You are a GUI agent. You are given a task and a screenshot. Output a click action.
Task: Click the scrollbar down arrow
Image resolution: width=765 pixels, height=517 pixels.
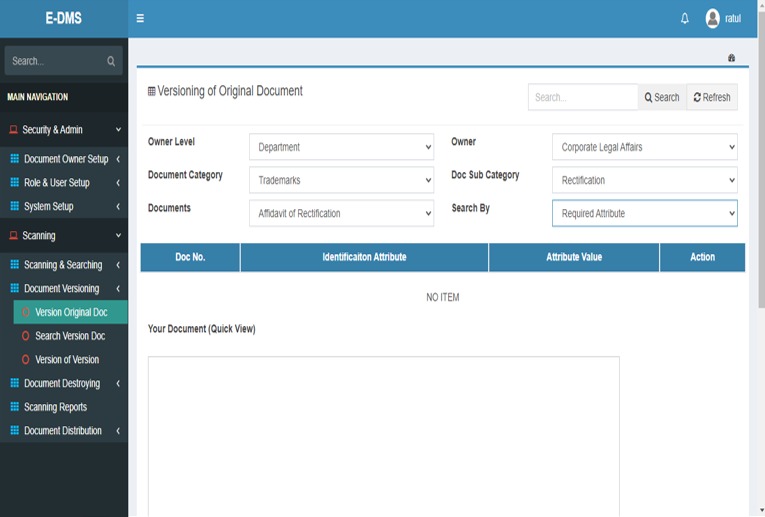pyautogui.click(x=762, y=511)
